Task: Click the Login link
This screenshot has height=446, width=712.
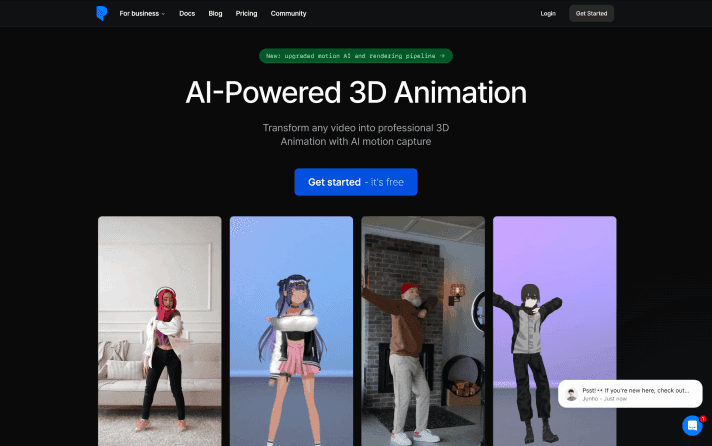Action: coord(548,14)
